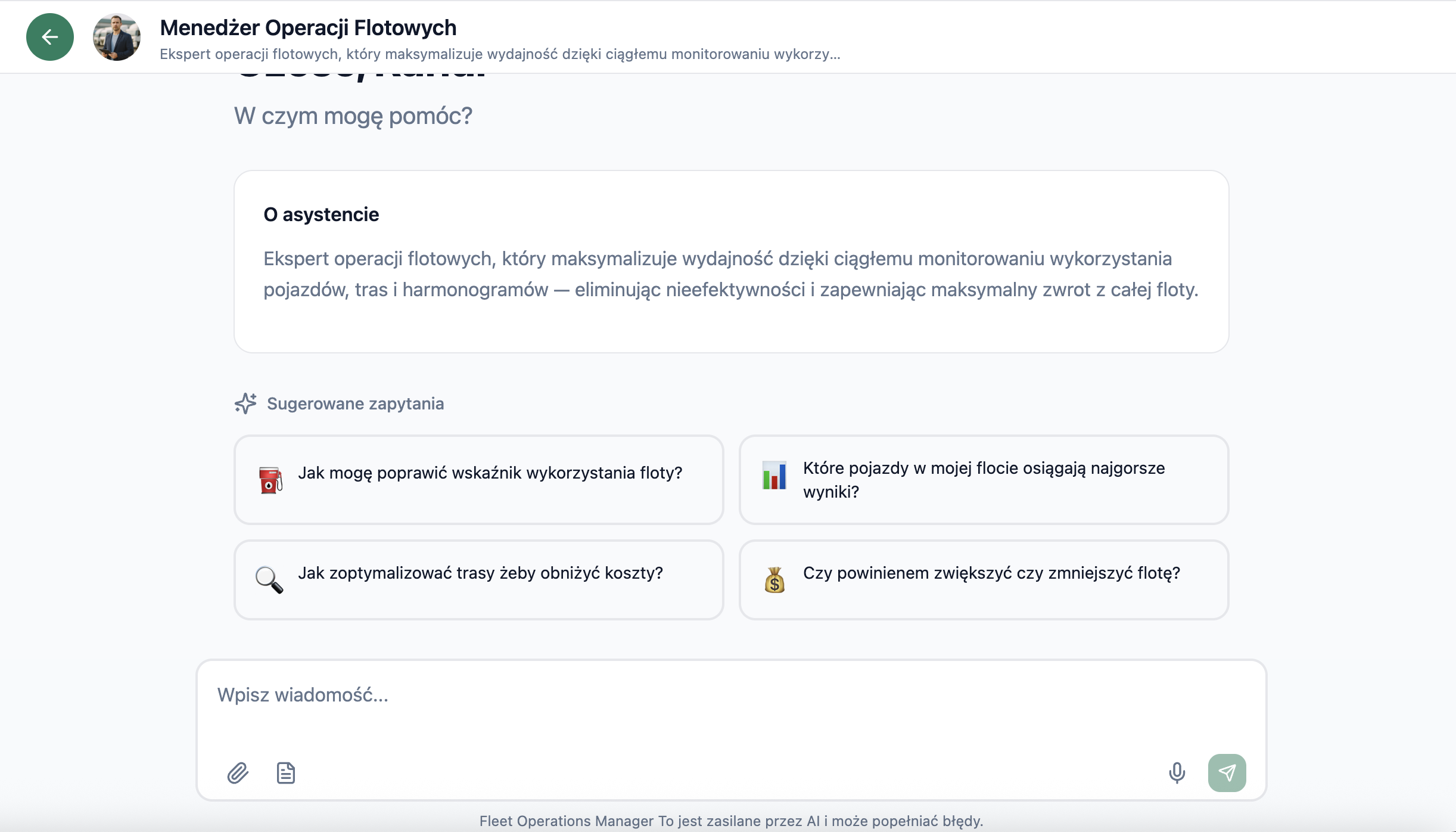Select suggestion about worst performing vehicles
This screenshot has height=832, width=1456.
983,480
